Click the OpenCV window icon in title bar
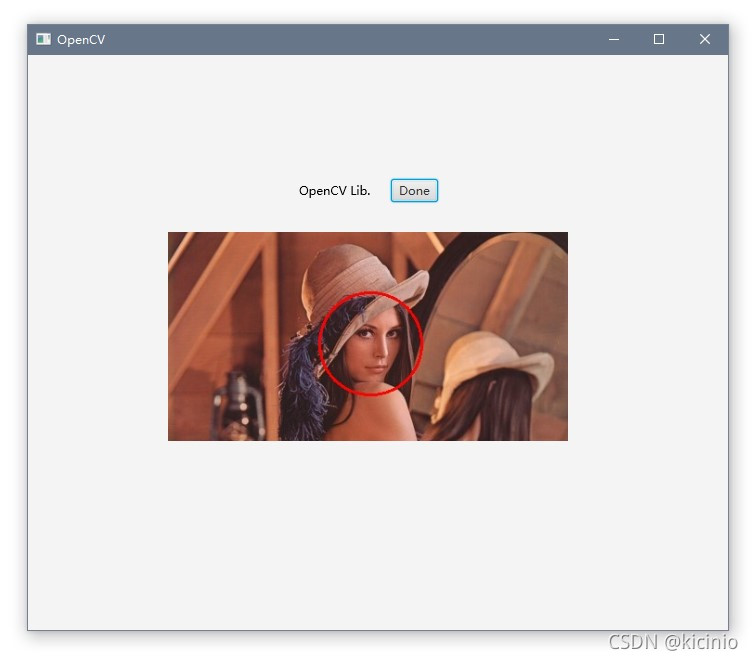The image size is (753, 660). tap(43, 39)
